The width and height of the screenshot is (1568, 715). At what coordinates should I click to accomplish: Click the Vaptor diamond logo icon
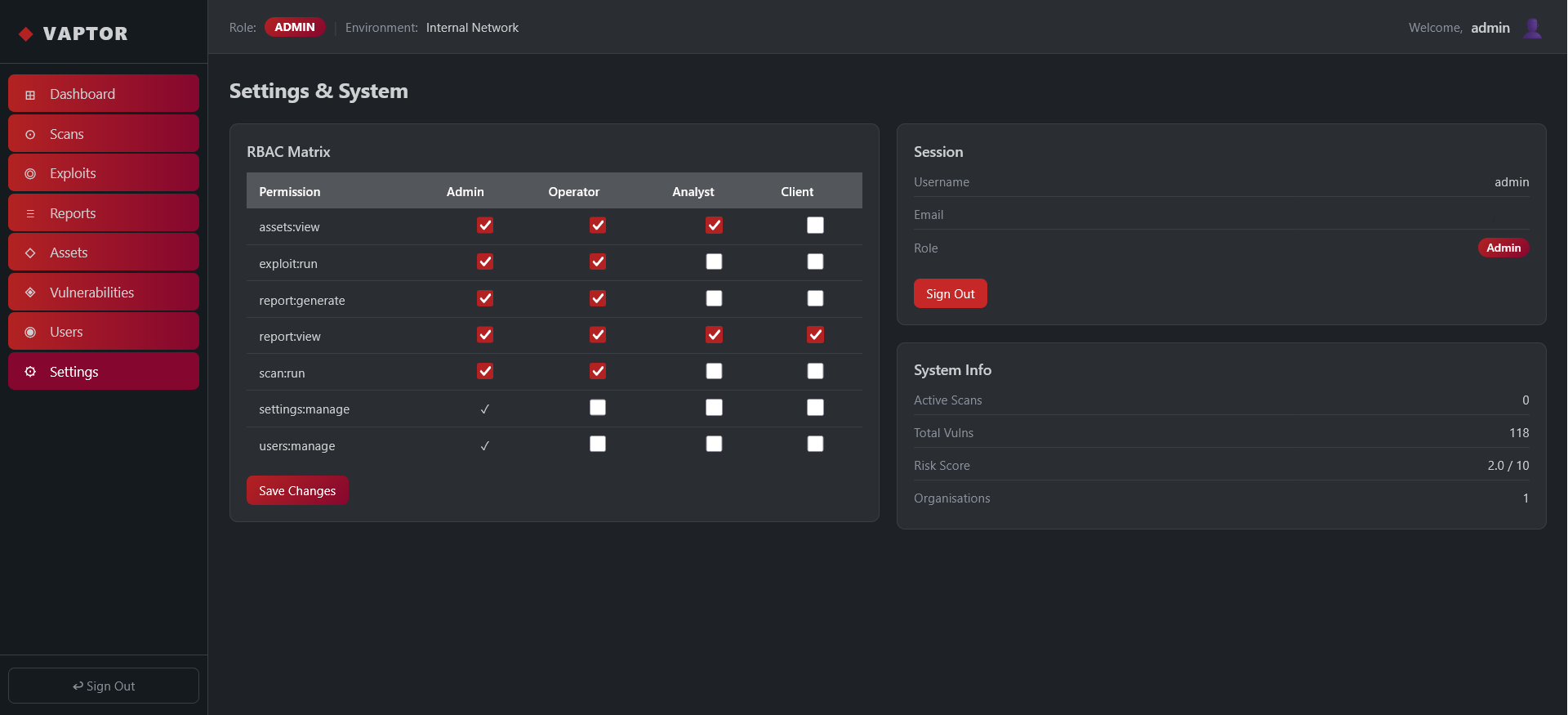point(26,34)
